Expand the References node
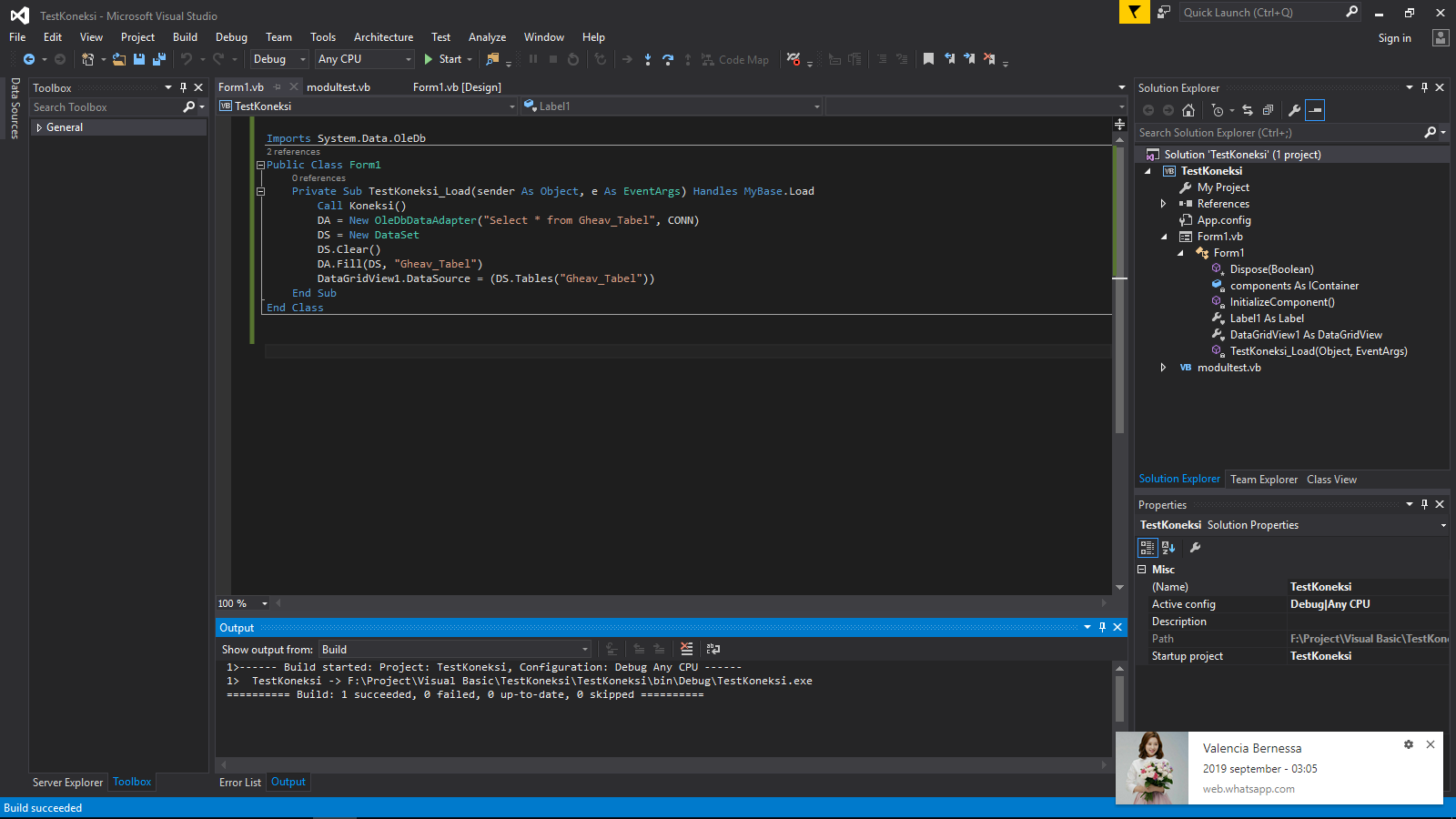The width and height of the screenshot is (1456, 819). click(x=1164, y=203)
